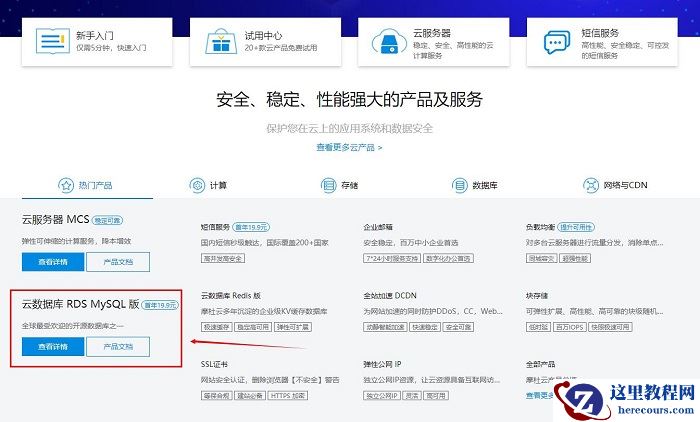Click 查看详情 under 云数据库 RDS MySQL 版
The image size is (700, 422).
[x=53, y=347]
